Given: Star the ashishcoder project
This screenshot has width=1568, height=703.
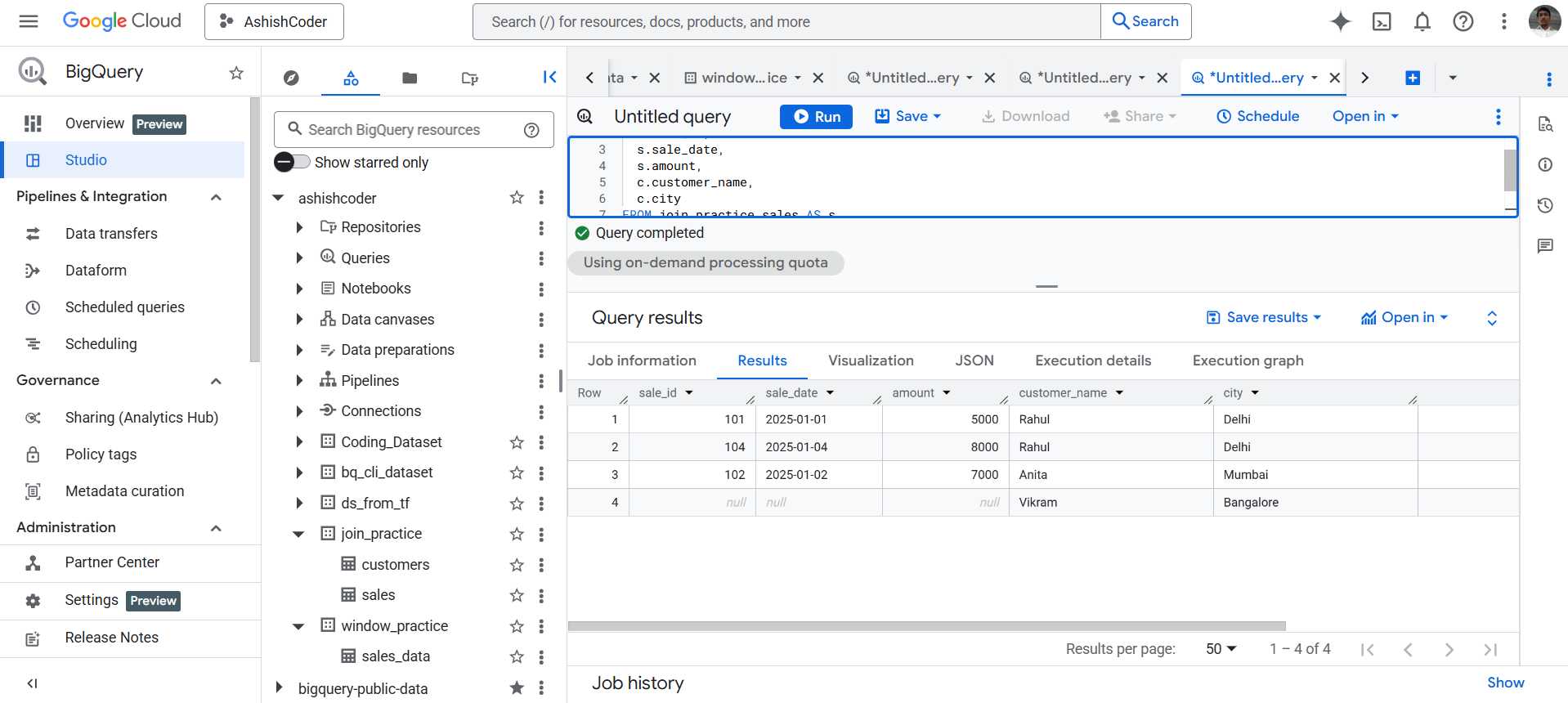Looking at the screenshot, I should coord(516,198).
